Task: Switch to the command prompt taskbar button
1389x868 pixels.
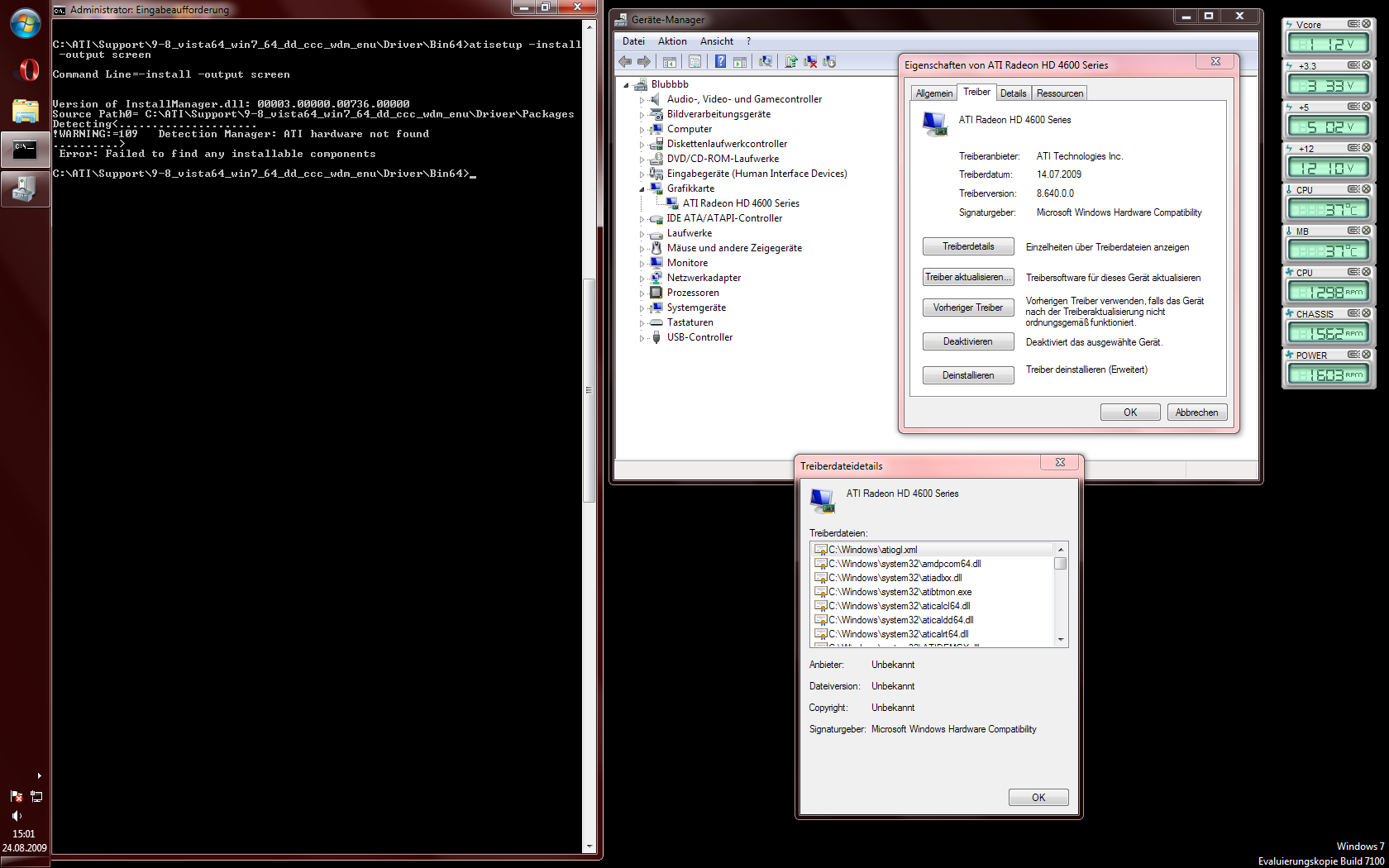Action: click(25, 150)
